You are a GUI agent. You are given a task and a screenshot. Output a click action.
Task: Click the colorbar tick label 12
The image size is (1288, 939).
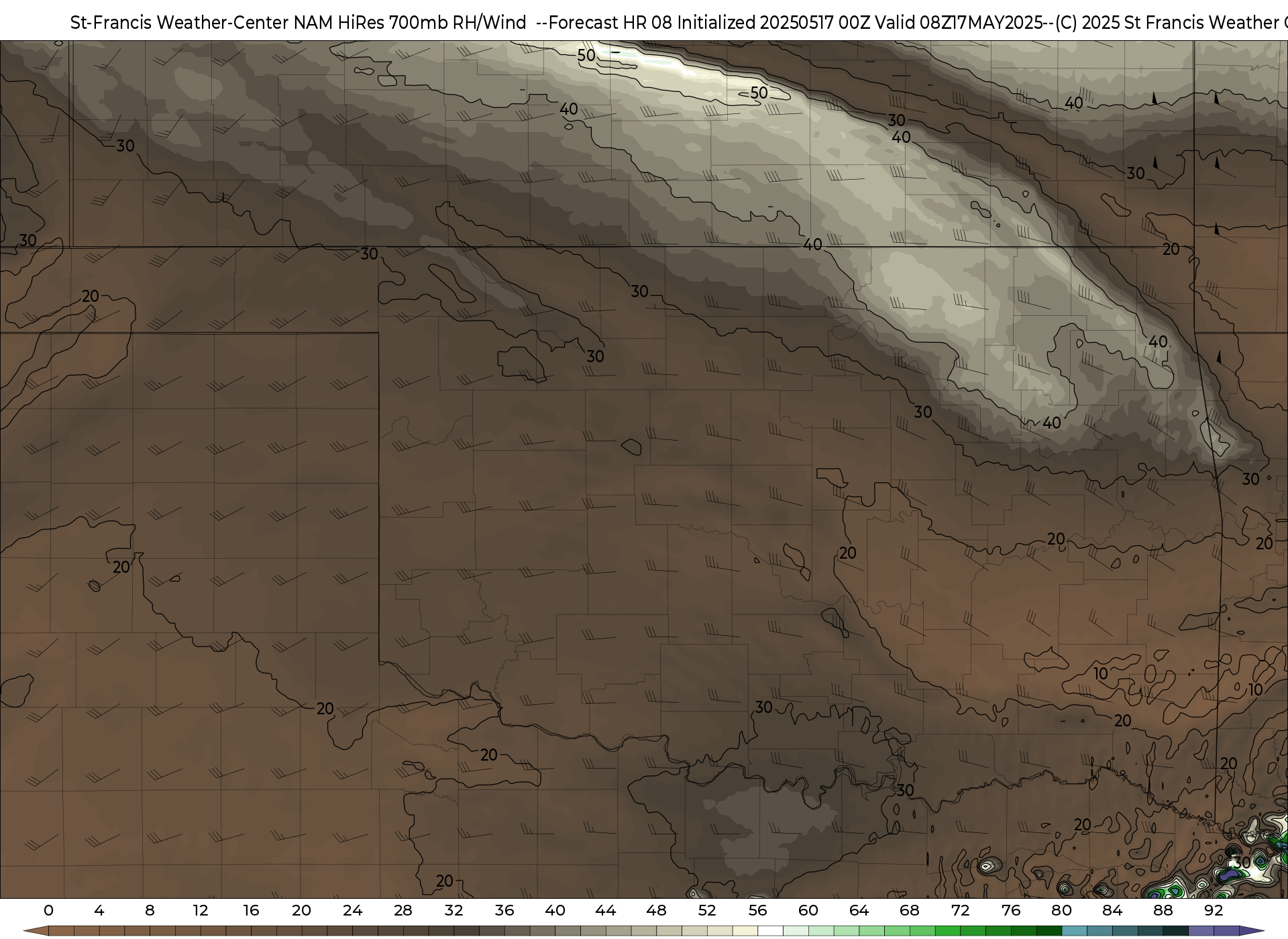[x=201, y=910]
